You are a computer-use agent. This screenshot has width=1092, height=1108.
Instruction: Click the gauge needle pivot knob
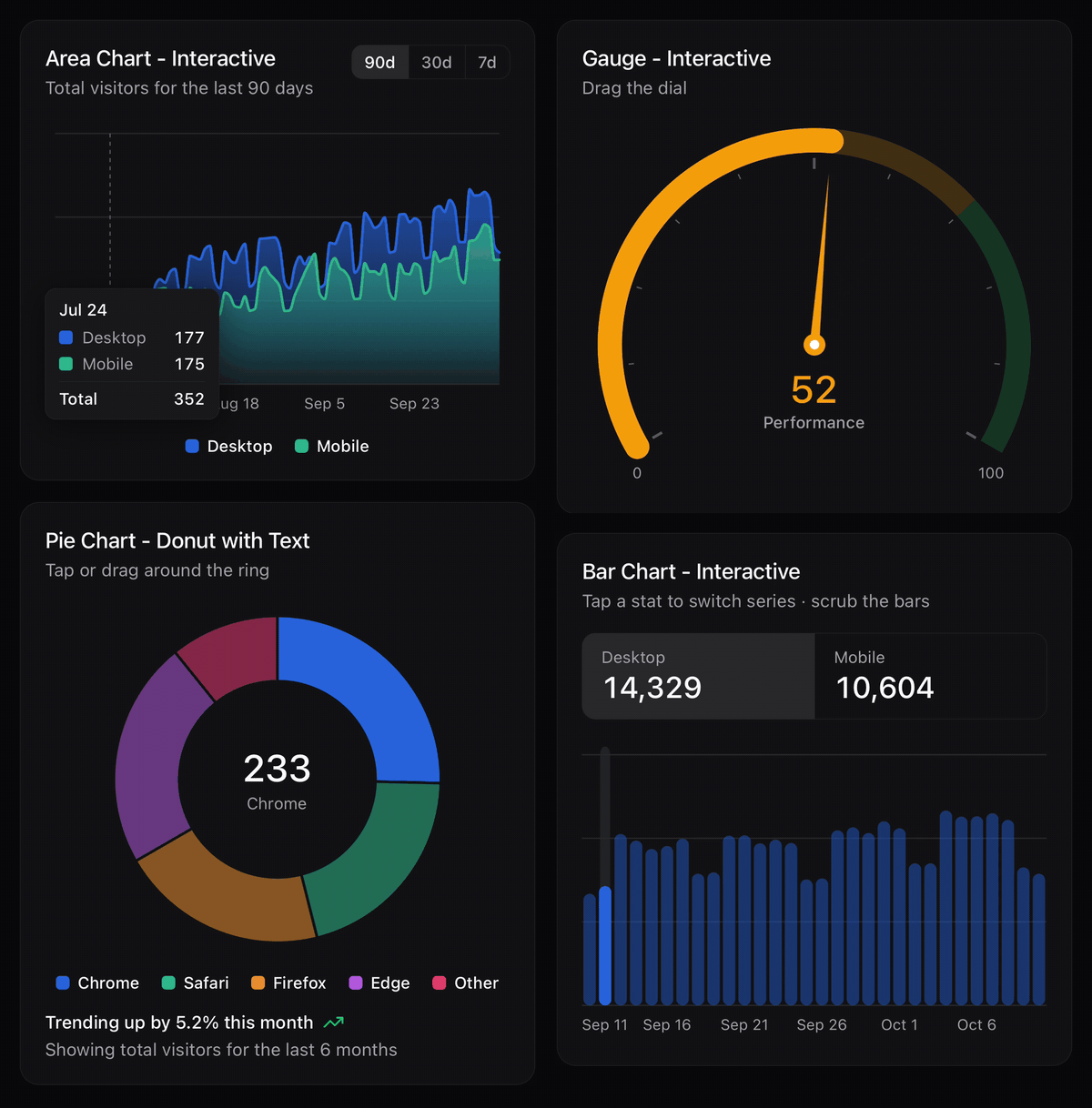point(814,345)
